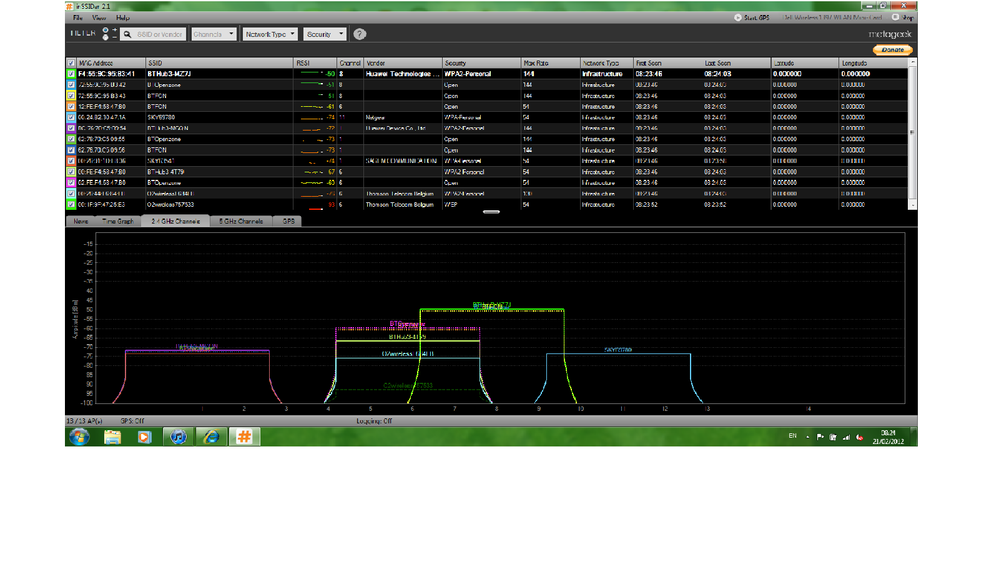
Task: Click the 13 / 13 AP(s) status text
Action: tap(84, 421)
